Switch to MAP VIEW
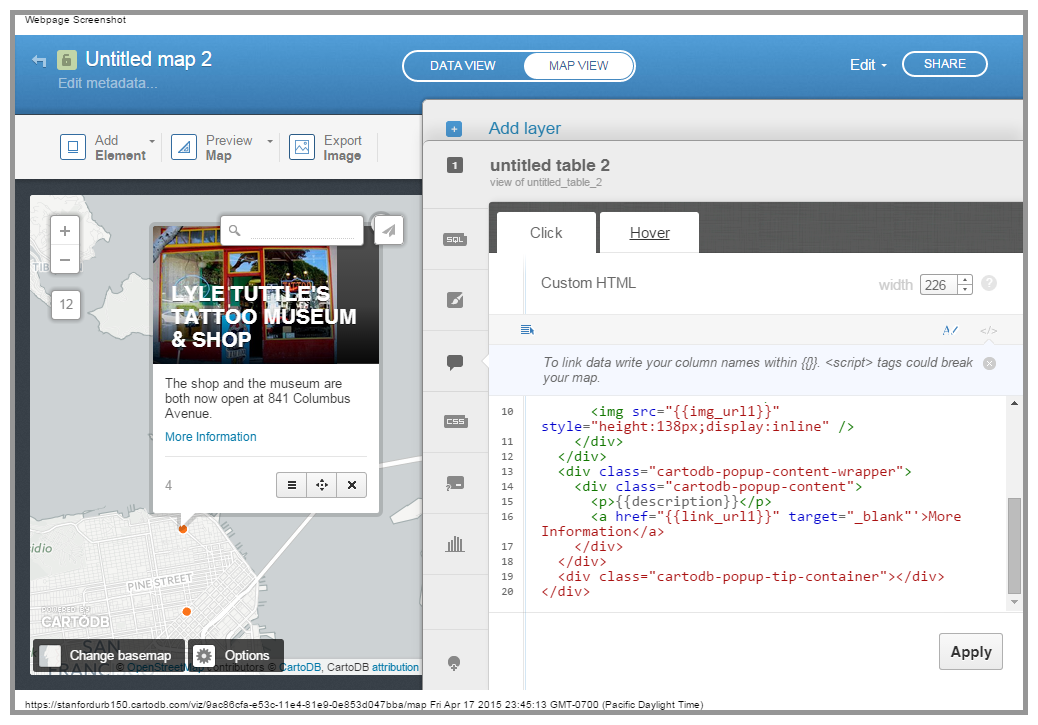 click(x=578, y=66)
